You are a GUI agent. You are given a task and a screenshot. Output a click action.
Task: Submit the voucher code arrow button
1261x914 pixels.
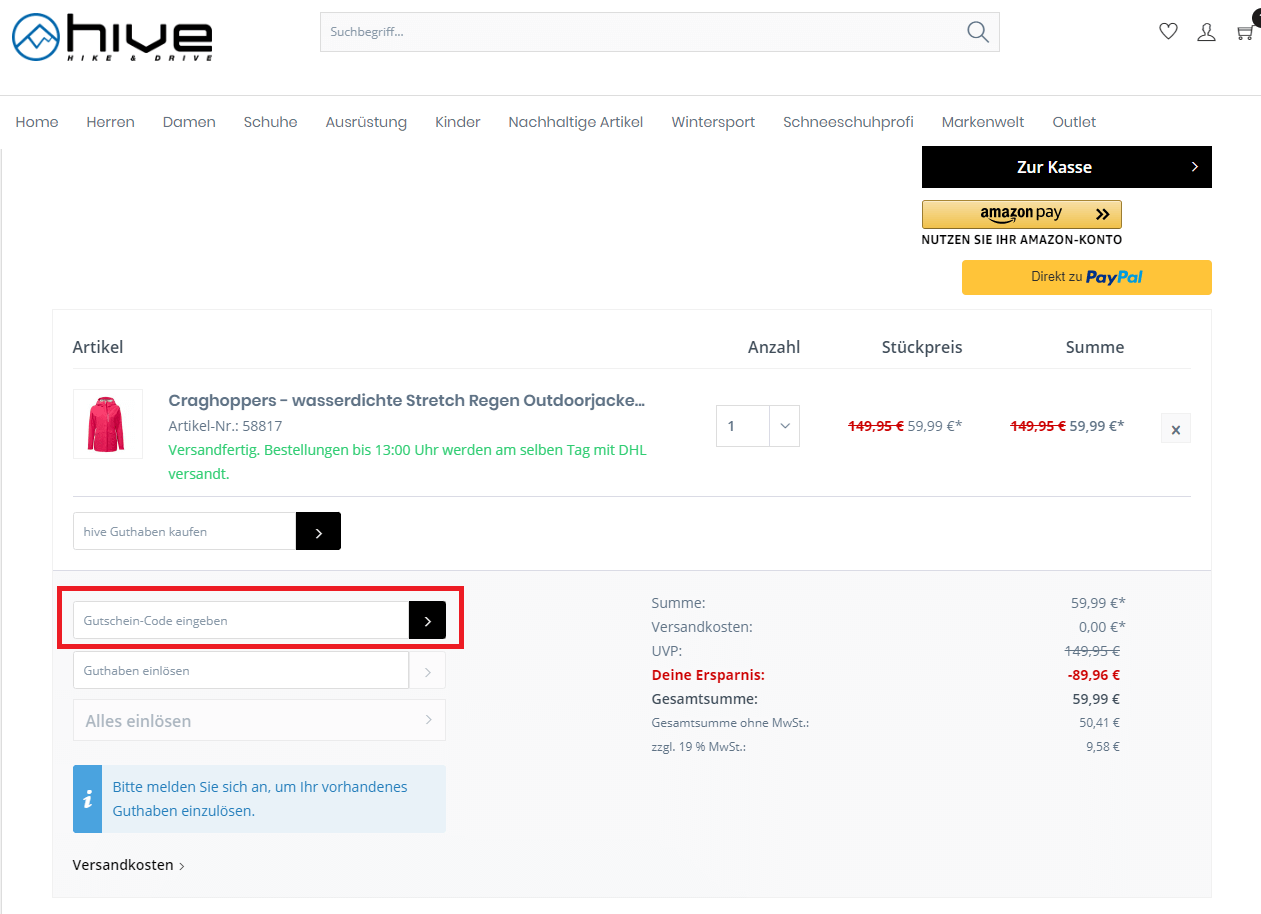[427, 620]
